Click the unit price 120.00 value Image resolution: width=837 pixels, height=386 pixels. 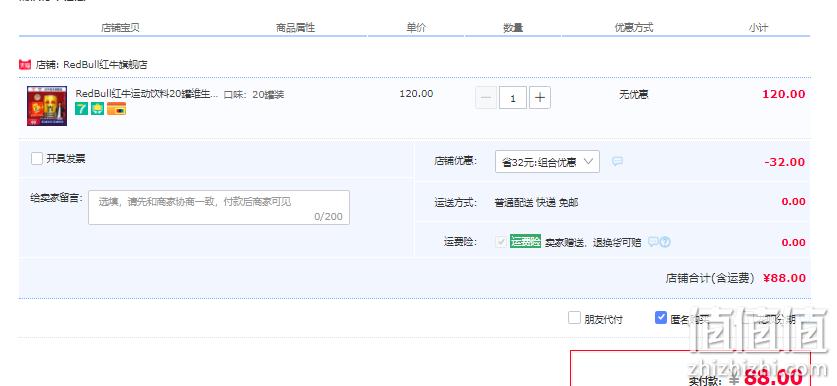[x=416, y=94]
